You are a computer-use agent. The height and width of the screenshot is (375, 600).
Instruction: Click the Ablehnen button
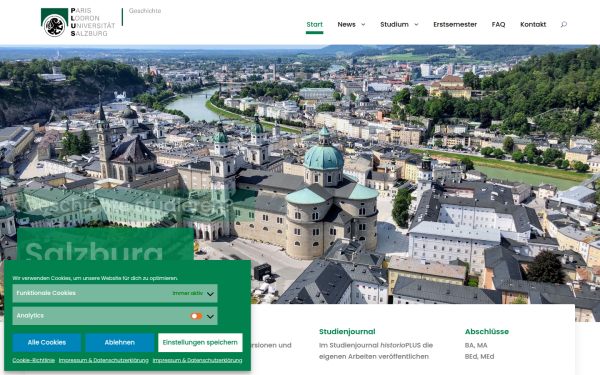[x=119, y=342]
